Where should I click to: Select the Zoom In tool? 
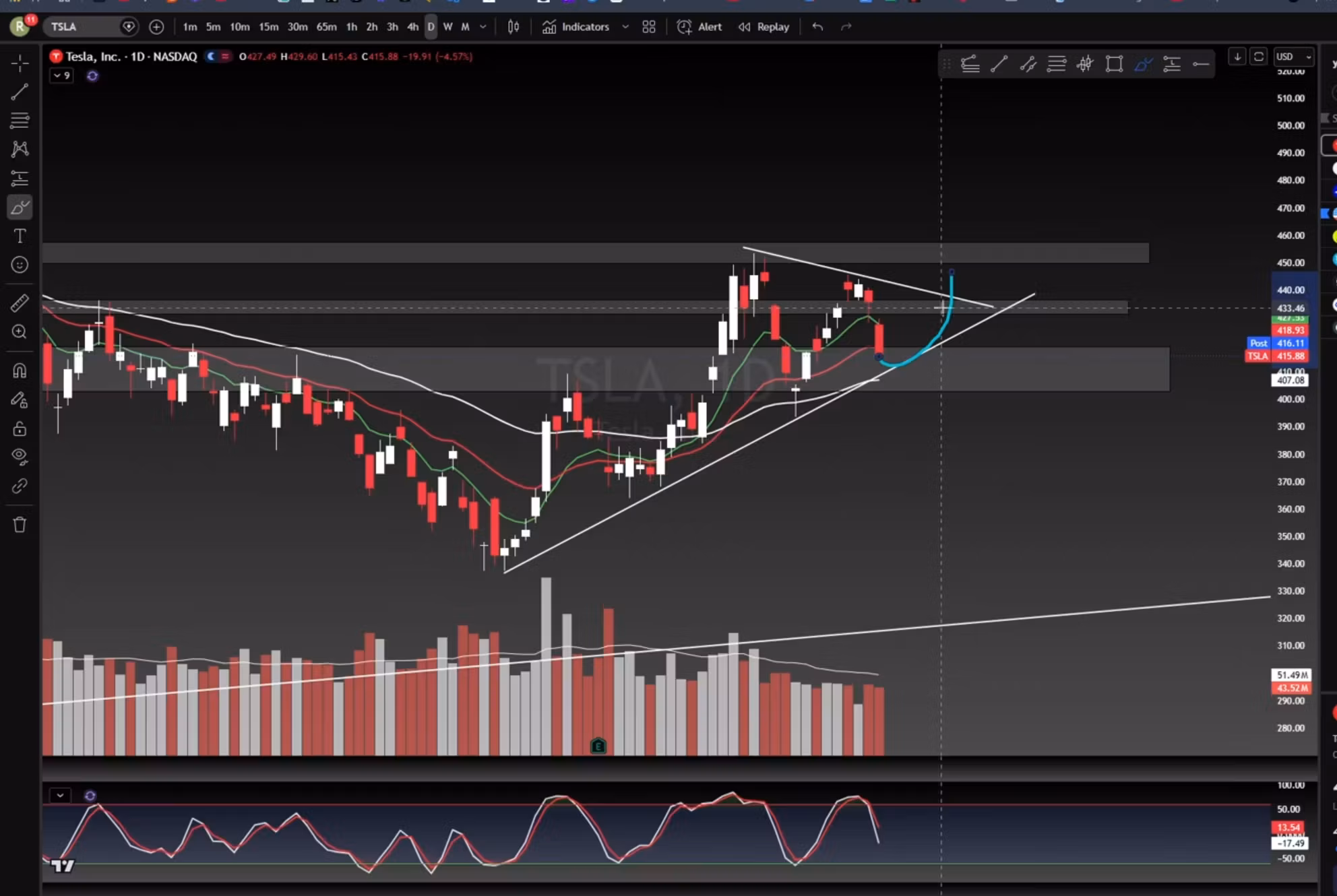click(x=20, y=332)
